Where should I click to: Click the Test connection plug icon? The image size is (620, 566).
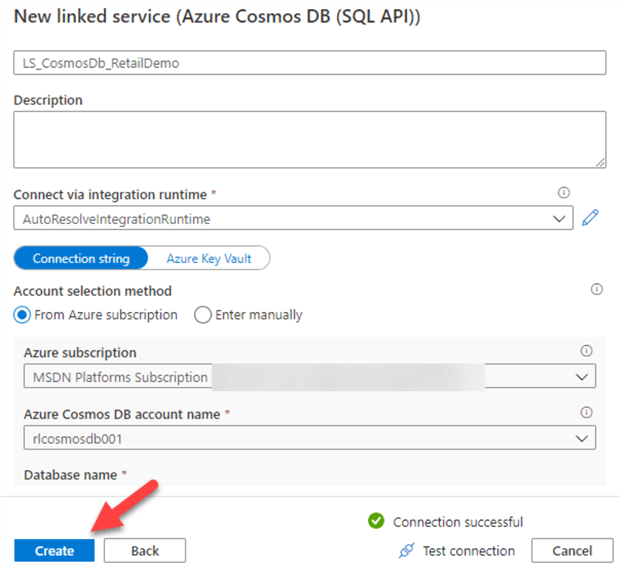[406, 551]
